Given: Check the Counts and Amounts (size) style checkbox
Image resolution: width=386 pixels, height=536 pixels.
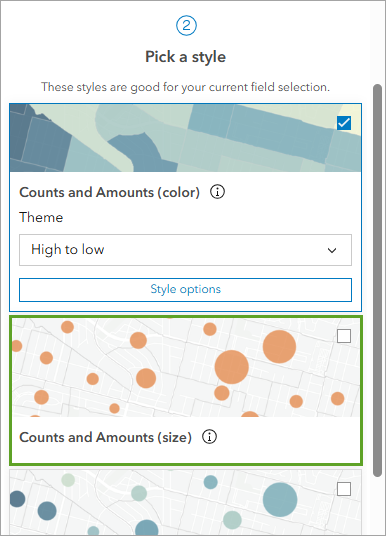Looking at the screenshot, I should point(344,336).
